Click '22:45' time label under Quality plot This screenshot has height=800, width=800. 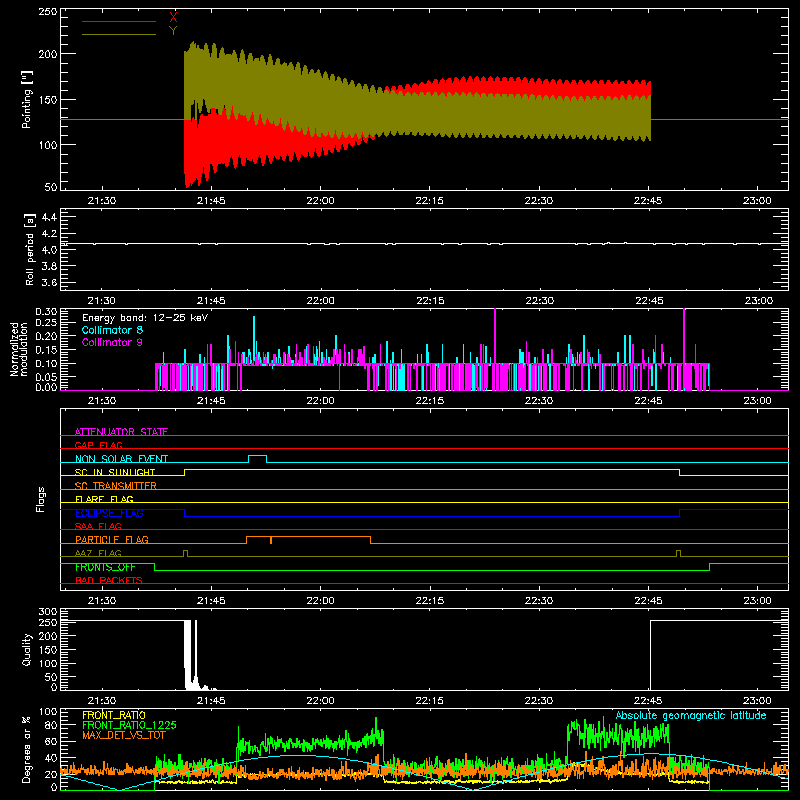tap(648, 701)
